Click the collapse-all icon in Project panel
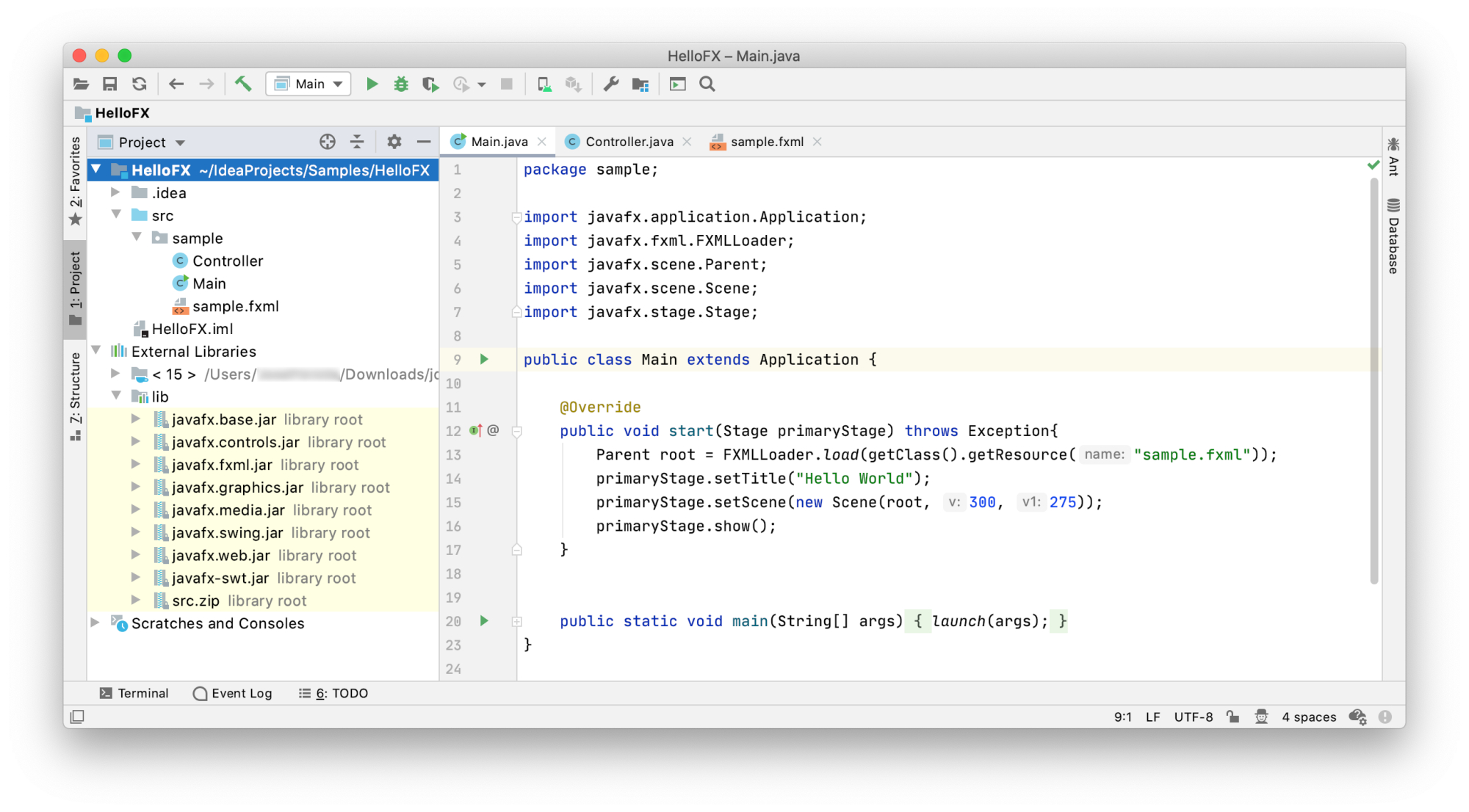 (357, 142)
